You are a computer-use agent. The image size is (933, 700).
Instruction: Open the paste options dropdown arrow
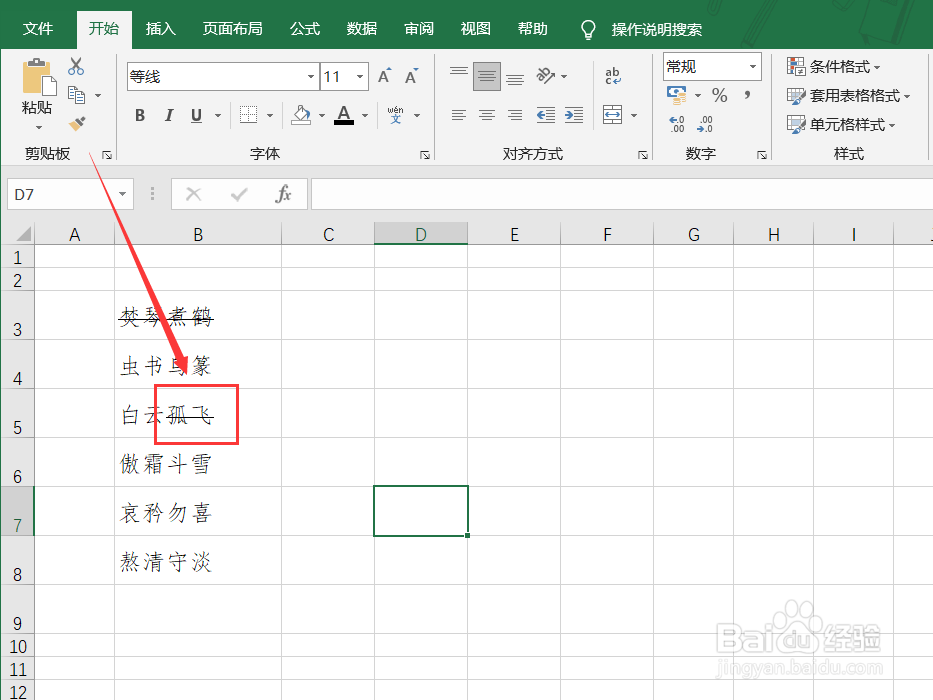[39, 127]
